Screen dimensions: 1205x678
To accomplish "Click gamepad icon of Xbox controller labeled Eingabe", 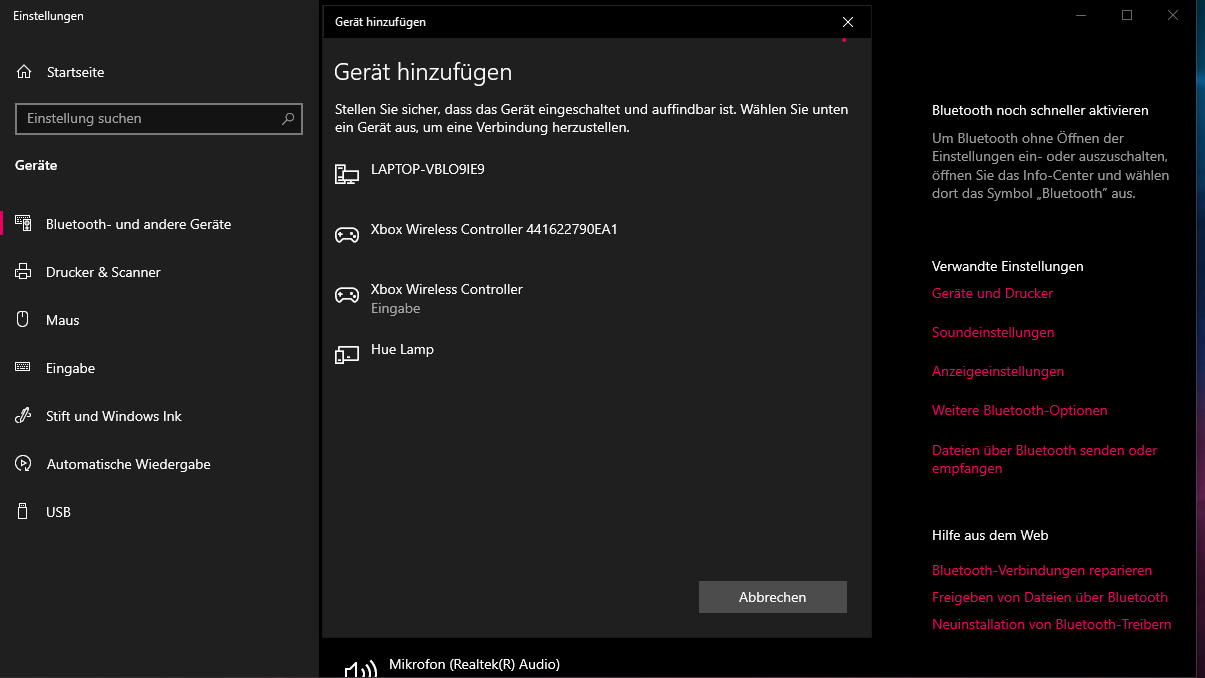I will click(x=346, y=295).
